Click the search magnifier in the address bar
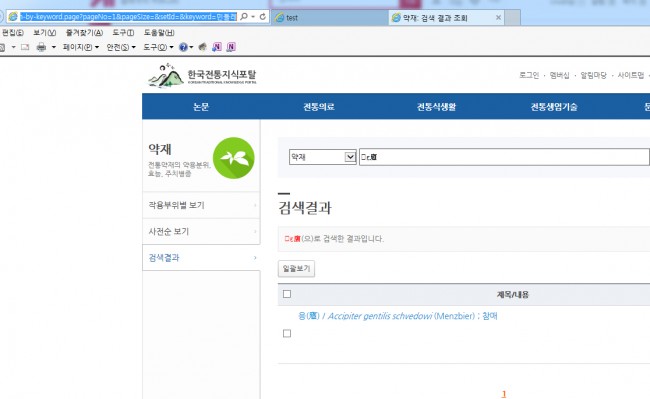Image resolution: width=650 pixels, height=399 pixels. (244, 17)
